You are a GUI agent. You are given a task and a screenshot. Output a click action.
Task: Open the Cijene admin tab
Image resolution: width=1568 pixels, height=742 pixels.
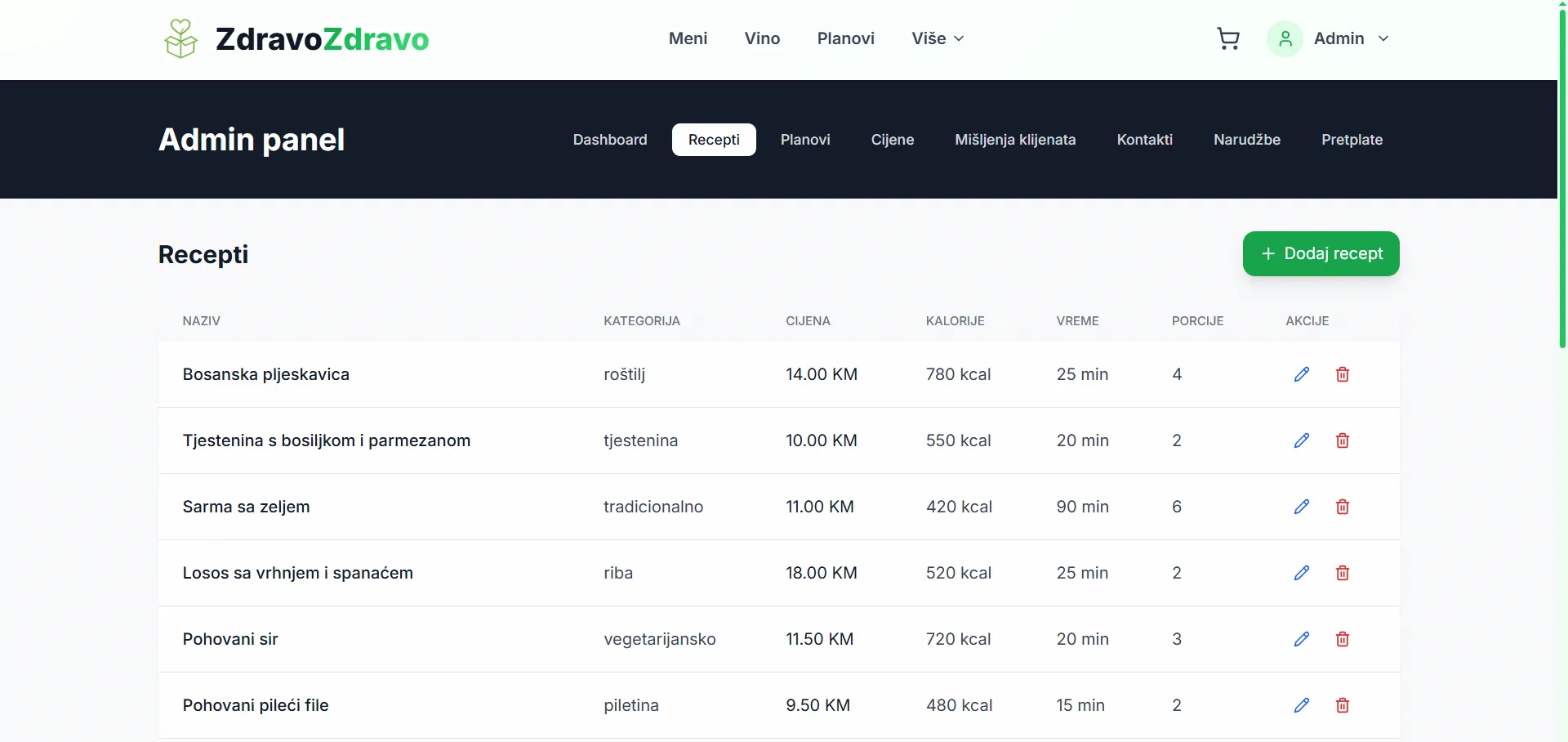893,140
